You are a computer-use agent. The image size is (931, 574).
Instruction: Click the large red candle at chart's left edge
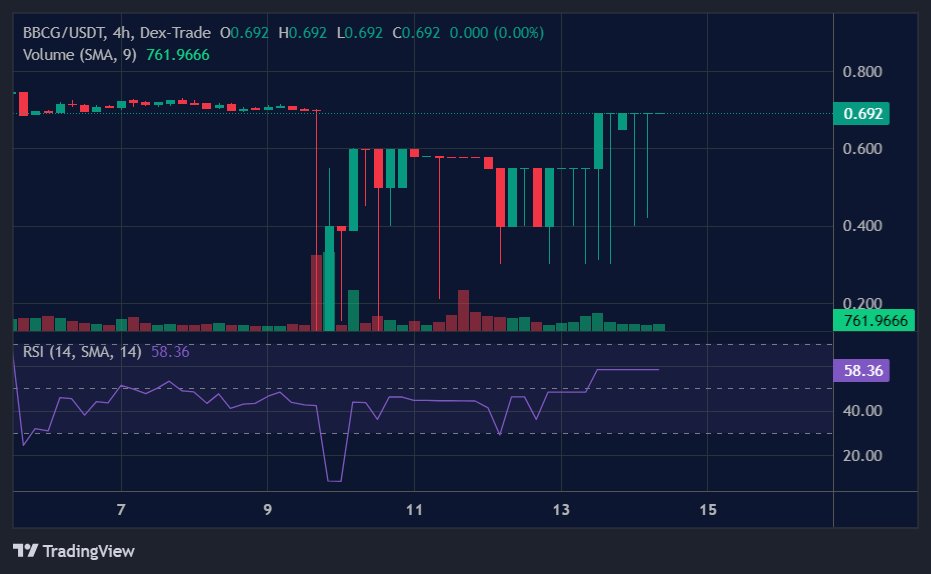click(24, 104)
